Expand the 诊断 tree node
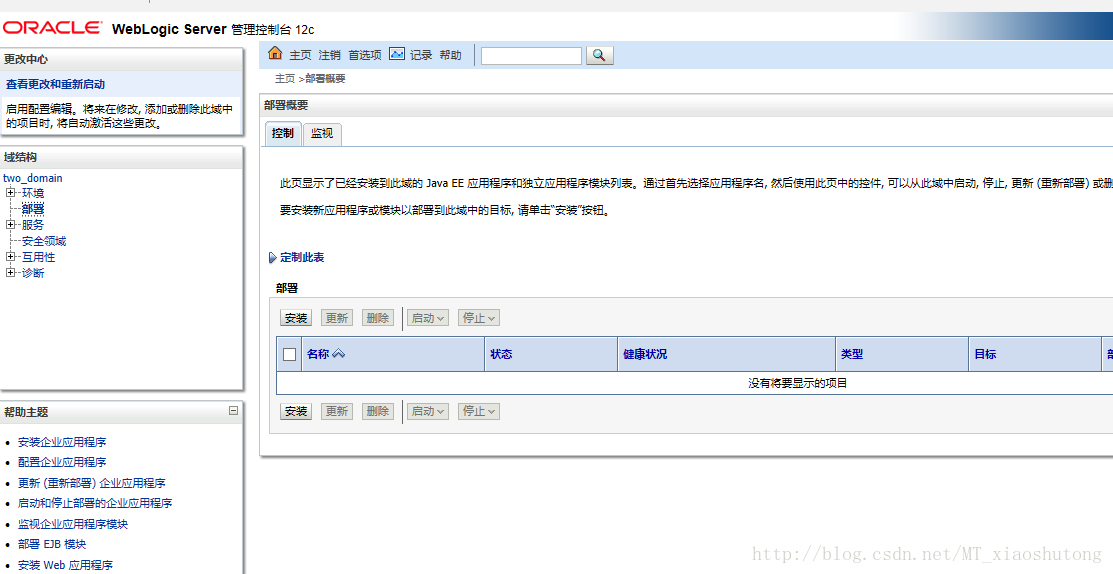The image size is (1113, 574). (x=10, y=272)
